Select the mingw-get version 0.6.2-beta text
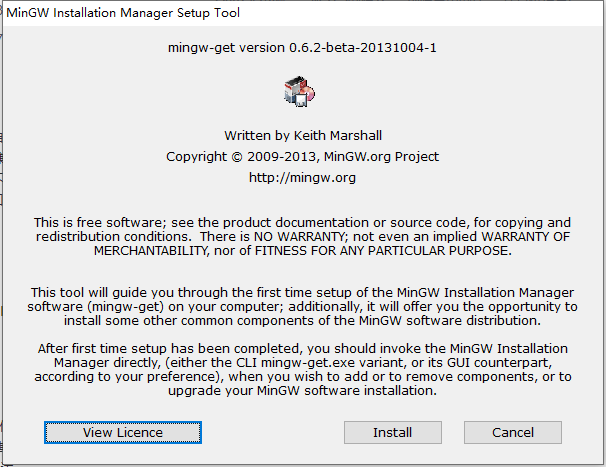 tap(302, 48)
